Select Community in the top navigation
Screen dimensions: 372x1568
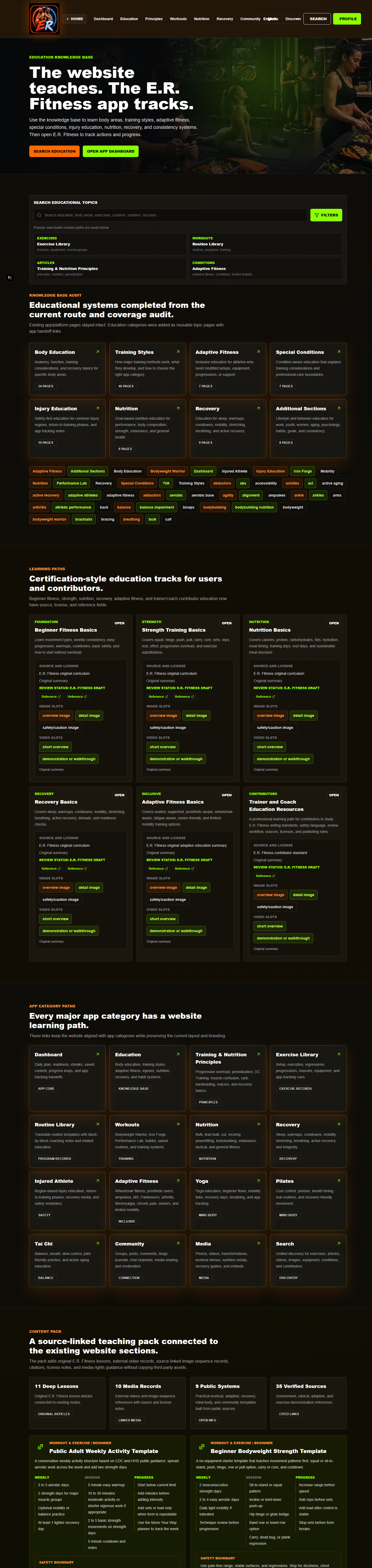click(250, 19)
